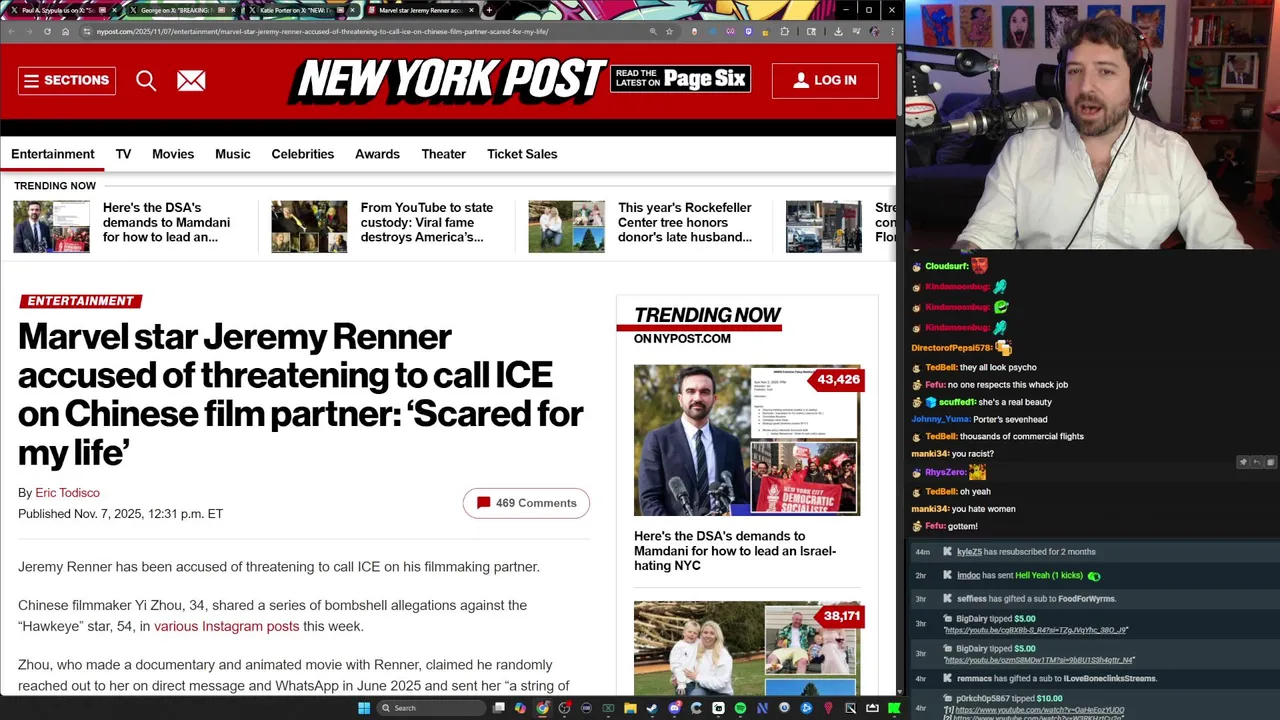Viewport: 1280px width, 720px height.
Task: Open trending story From YouTube to state custody
Action: coord(427,222)
